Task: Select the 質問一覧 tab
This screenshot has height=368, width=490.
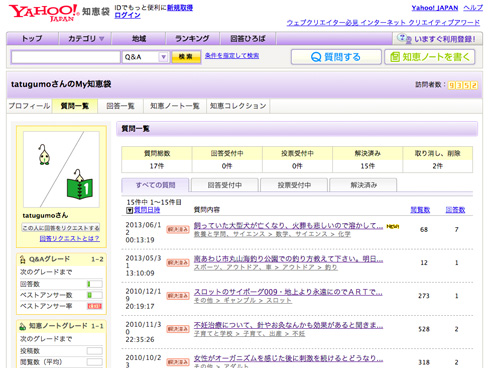Action: 75,106
